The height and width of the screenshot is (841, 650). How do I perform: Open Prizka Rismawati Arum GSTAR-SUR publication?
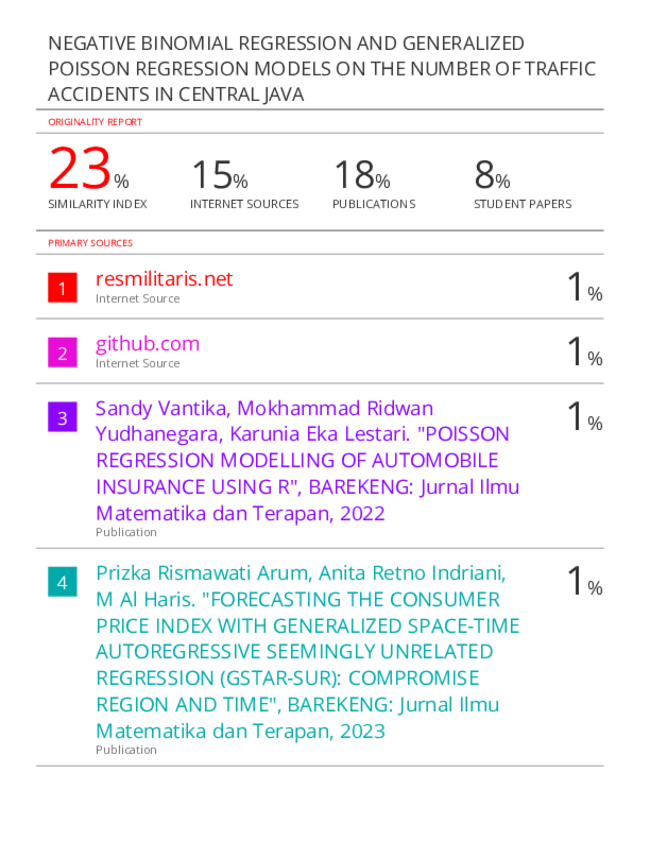(x=307, y=652)
